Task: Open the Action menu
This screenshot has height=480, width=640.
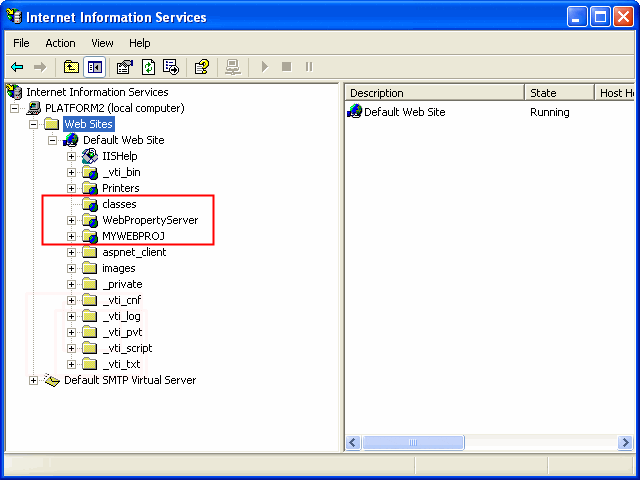Action: tap(60, 43)
